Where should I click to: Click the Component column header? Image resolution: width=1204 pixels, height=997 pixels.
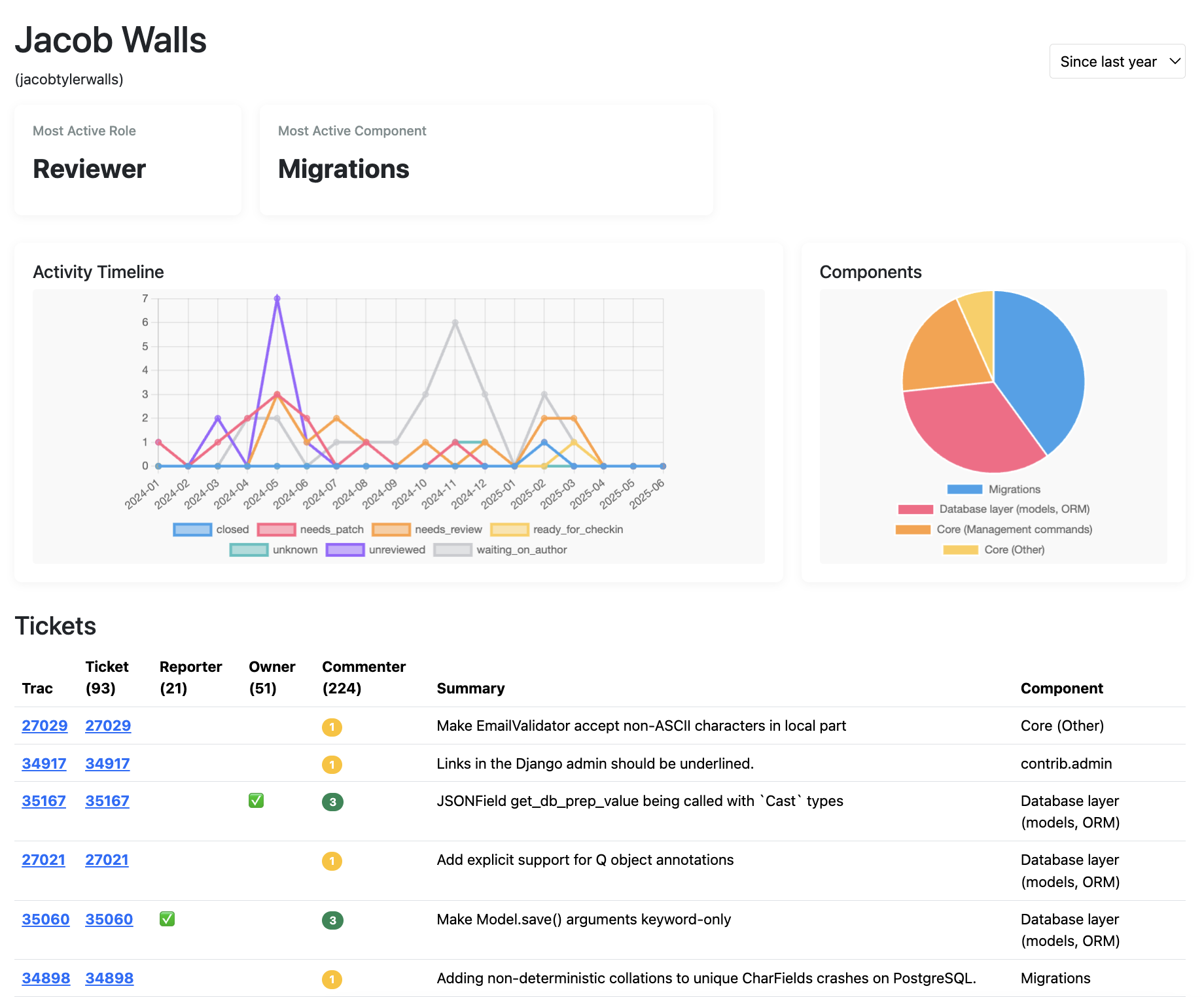[x=1061, y=688]
